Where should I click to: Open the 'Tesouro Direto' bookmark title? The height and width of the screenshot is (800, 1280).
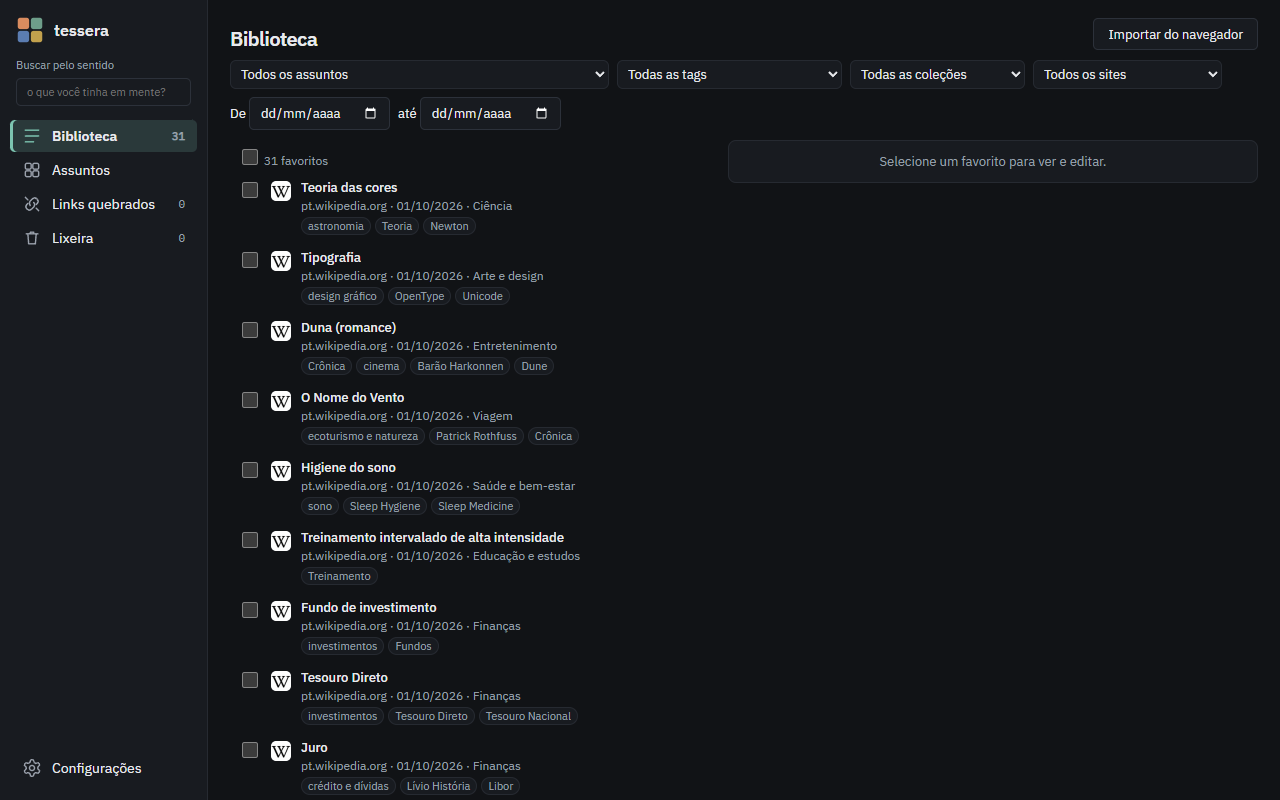(344, 677)
